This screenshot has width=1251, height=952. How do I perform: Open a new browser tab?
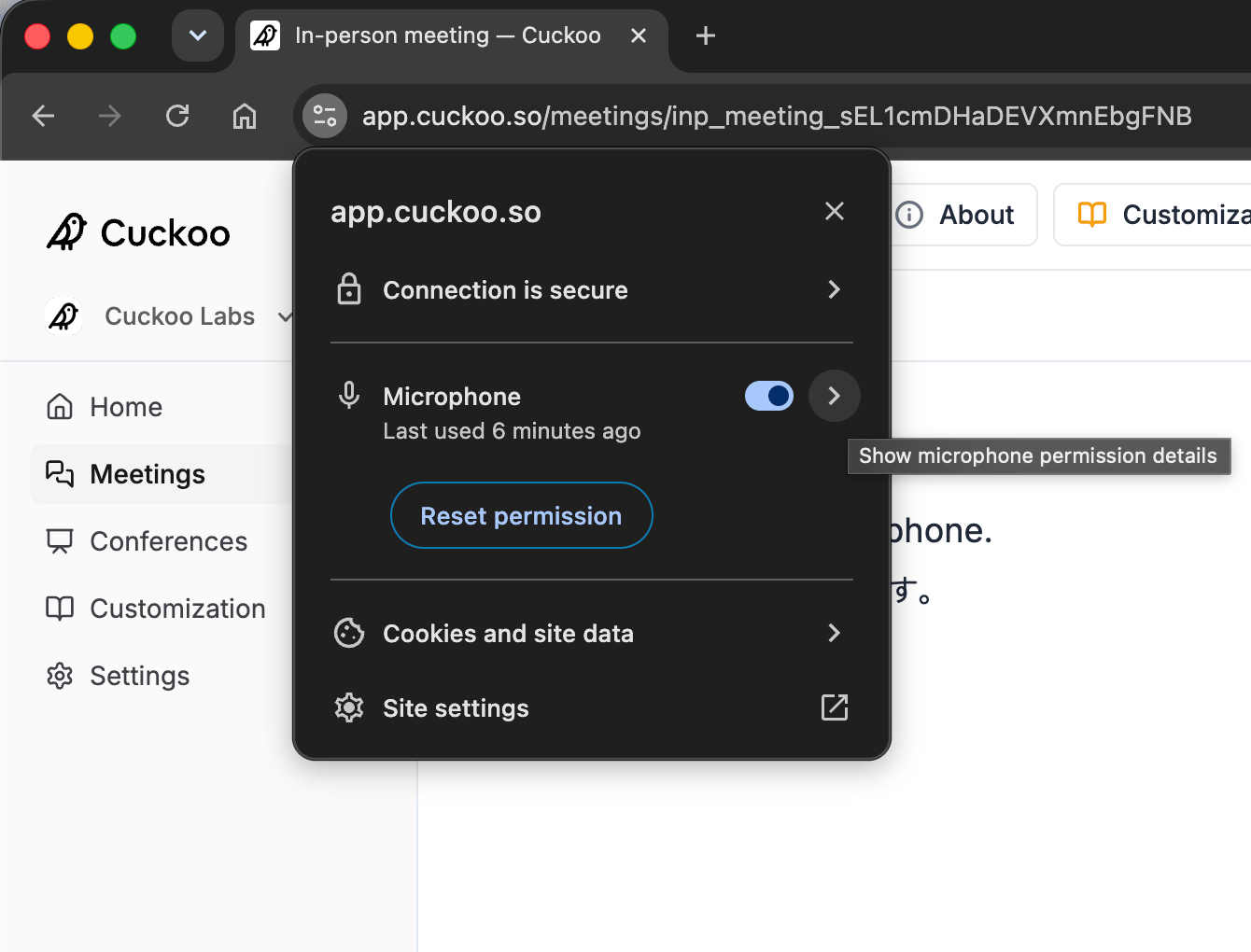(706, 35)
